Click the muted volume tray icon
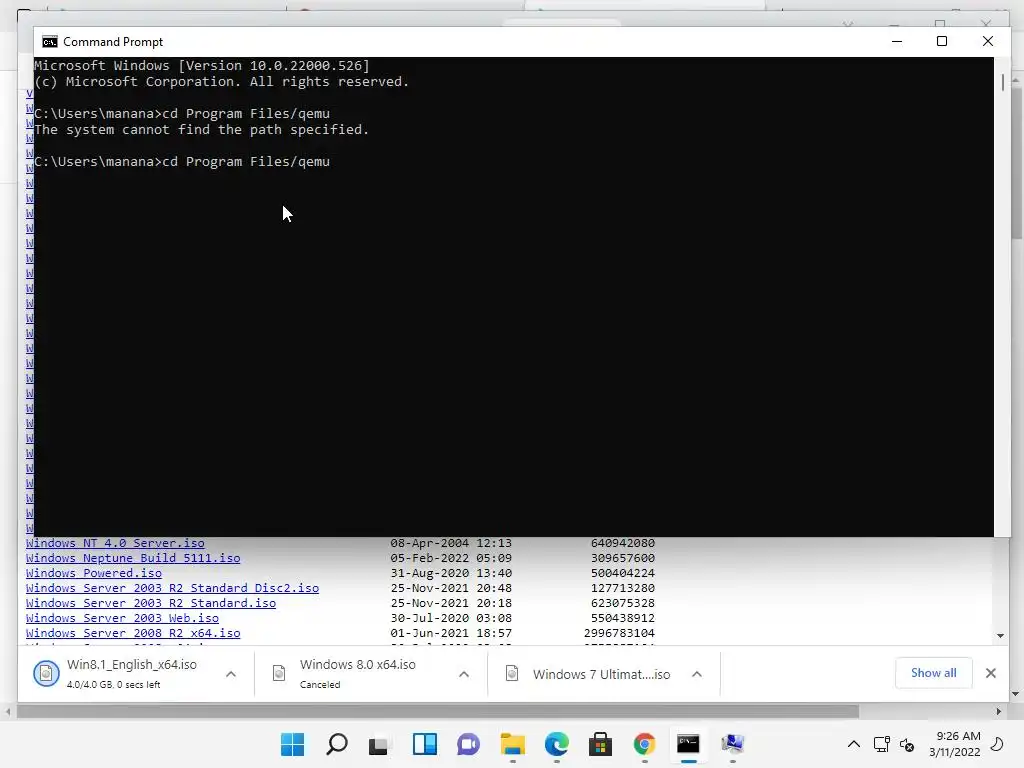1024x768 pixels. pyautogui.click(x=907, y=744)
